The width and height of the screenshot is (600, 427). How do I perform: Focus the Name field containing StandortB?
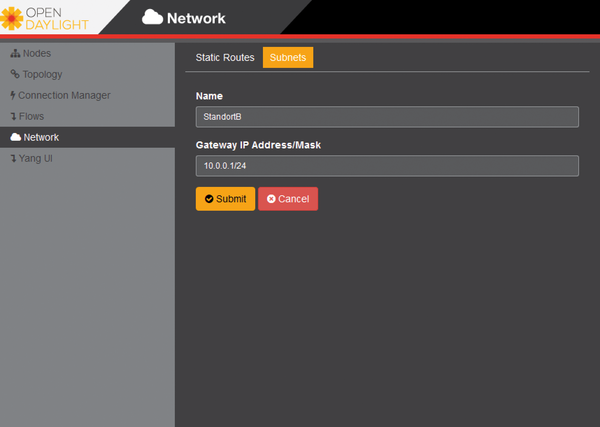(387, 118)
